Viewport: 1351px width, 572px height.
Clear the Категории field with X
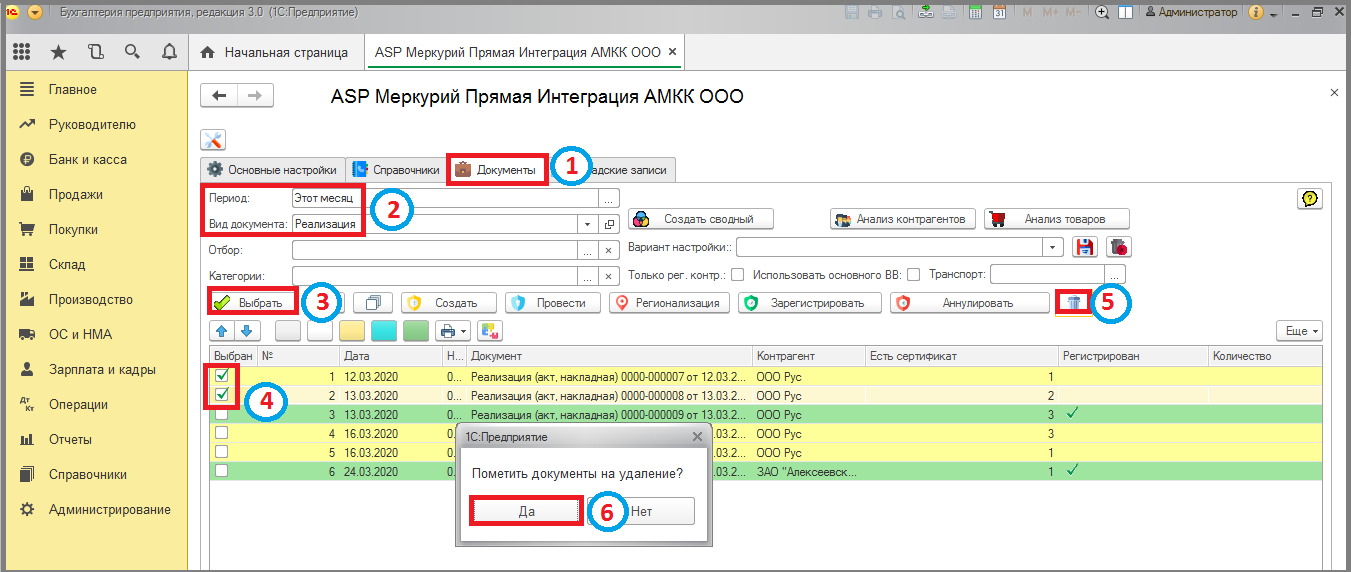coord(610,276)
